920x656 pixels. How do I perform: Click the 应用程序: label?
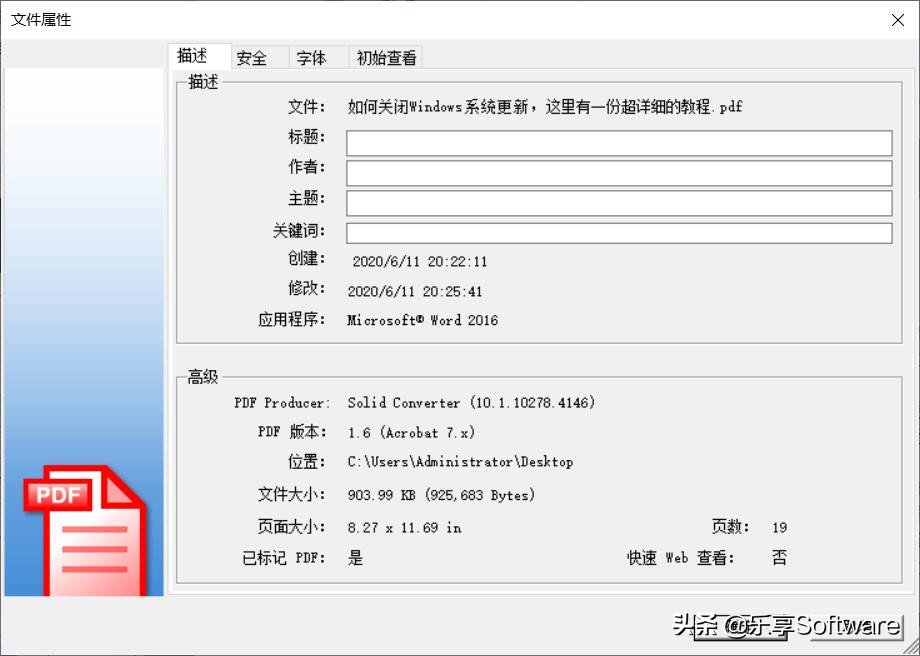(292, 320)
